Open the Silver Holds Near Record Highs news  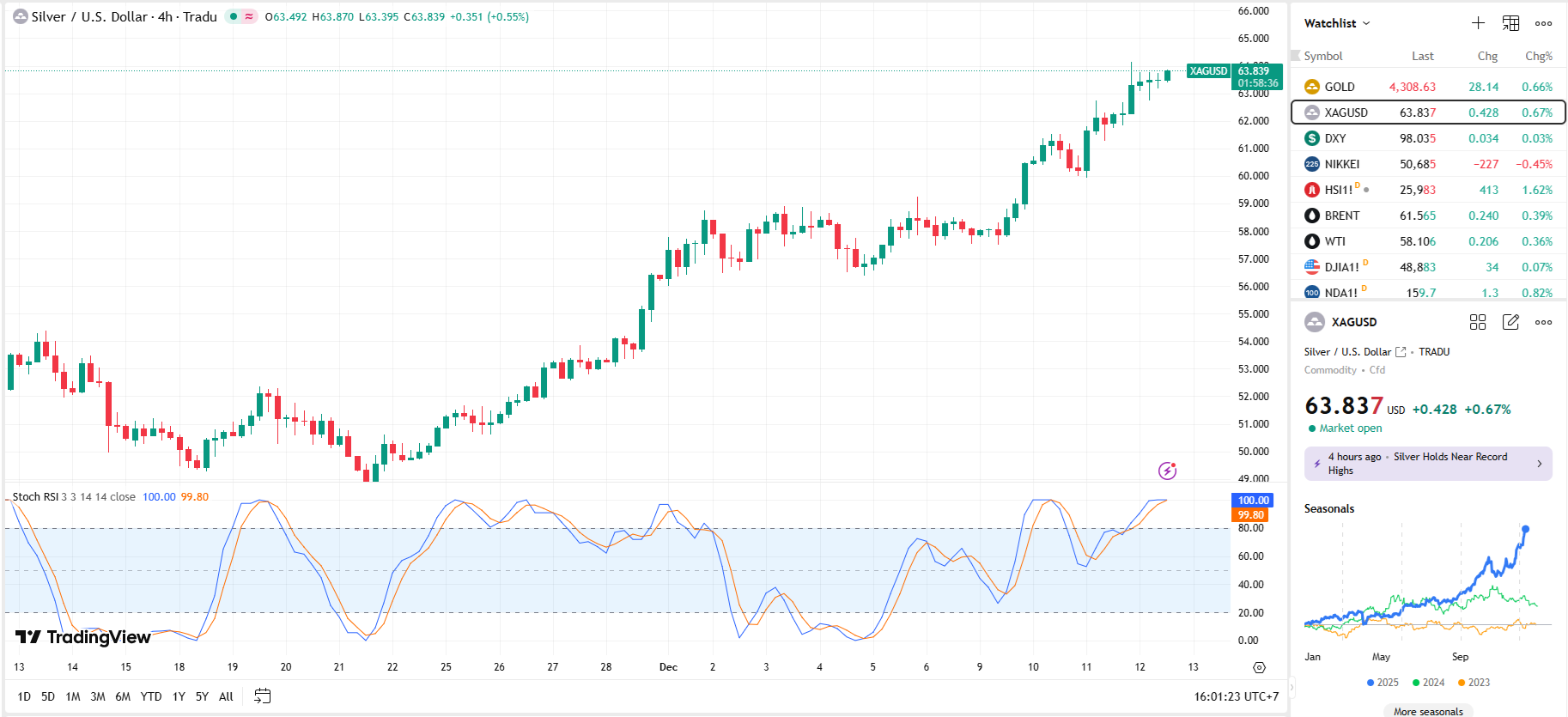click(x=1427, y=464)
